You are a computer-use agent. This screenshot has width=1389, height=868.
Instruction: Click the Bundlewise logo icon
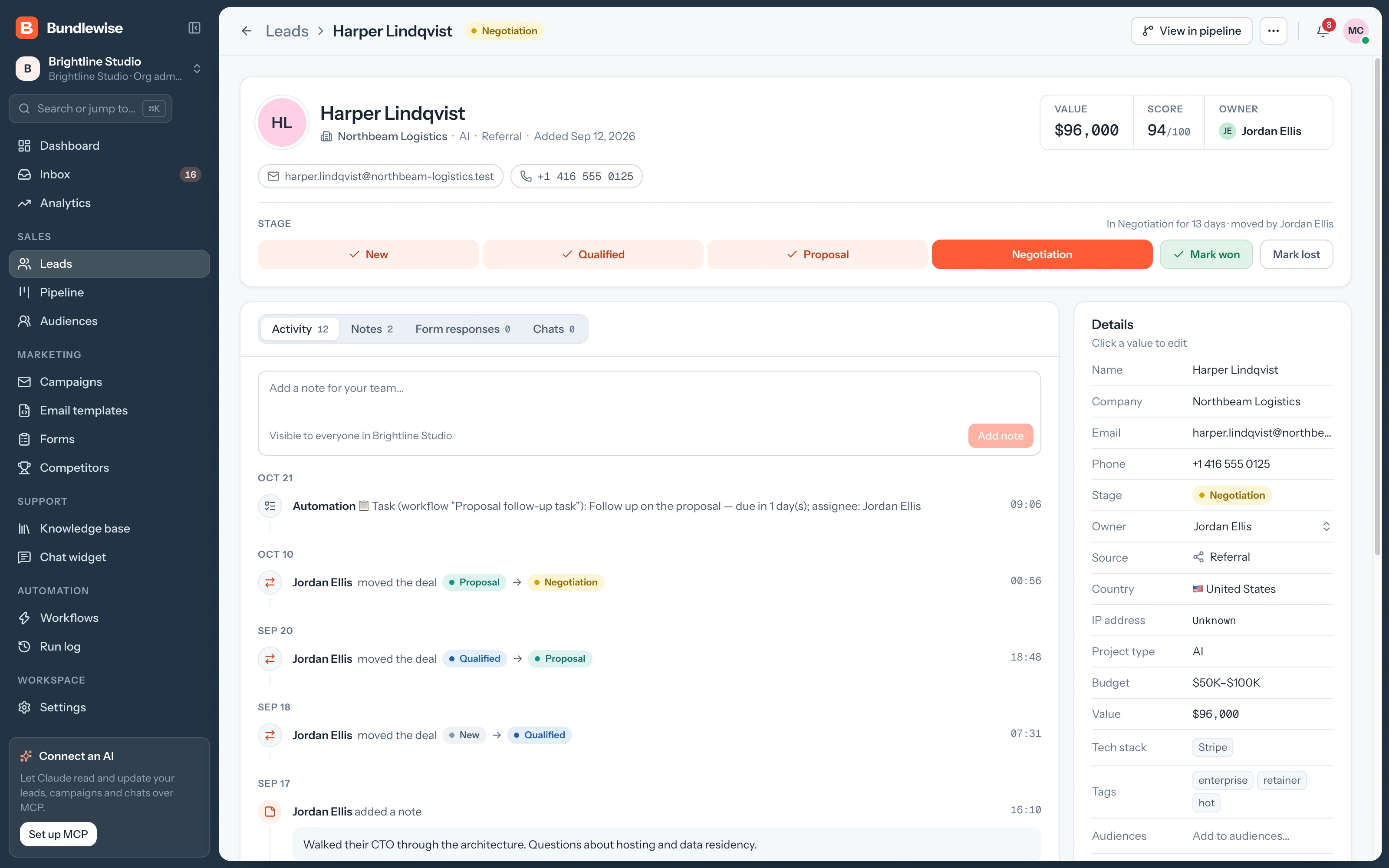26,28
